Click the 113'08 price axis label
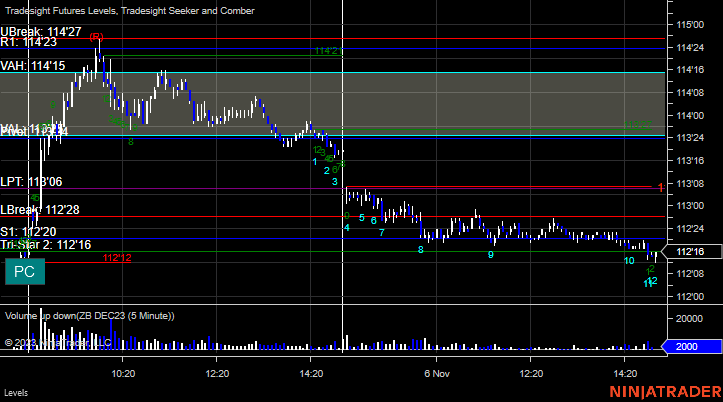This screenshot has width=723, height=402. 690,183
